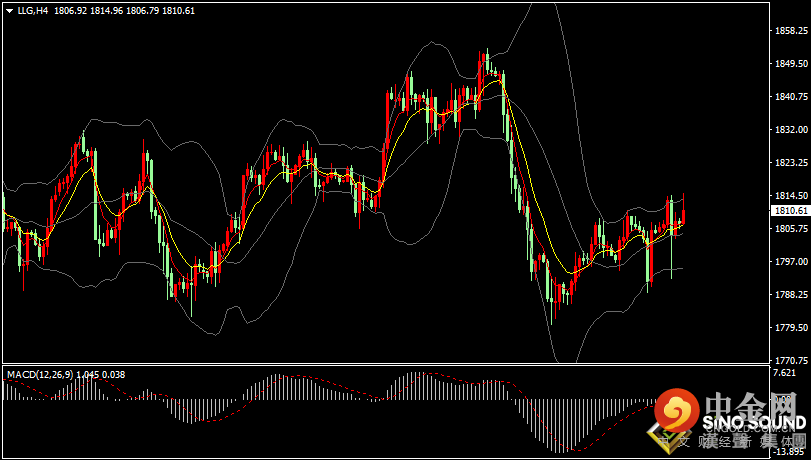This screenshot has height=460, width=811.
Task: Click the highlighted current price label 1810.61
Action: click(x=790, y=211)
